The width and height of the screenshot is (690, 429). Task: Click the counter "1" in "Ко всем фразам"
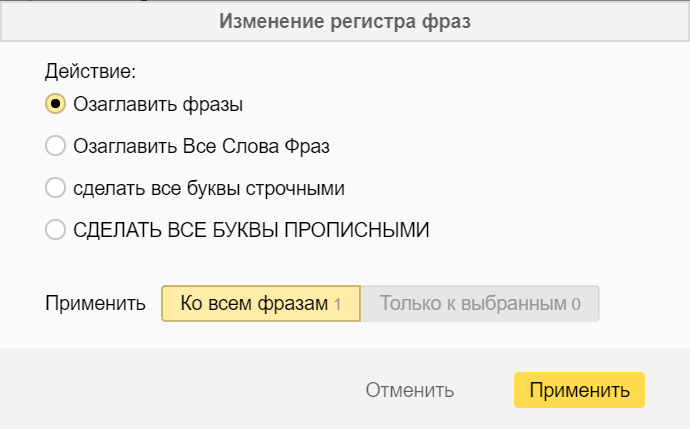(338, 304)
